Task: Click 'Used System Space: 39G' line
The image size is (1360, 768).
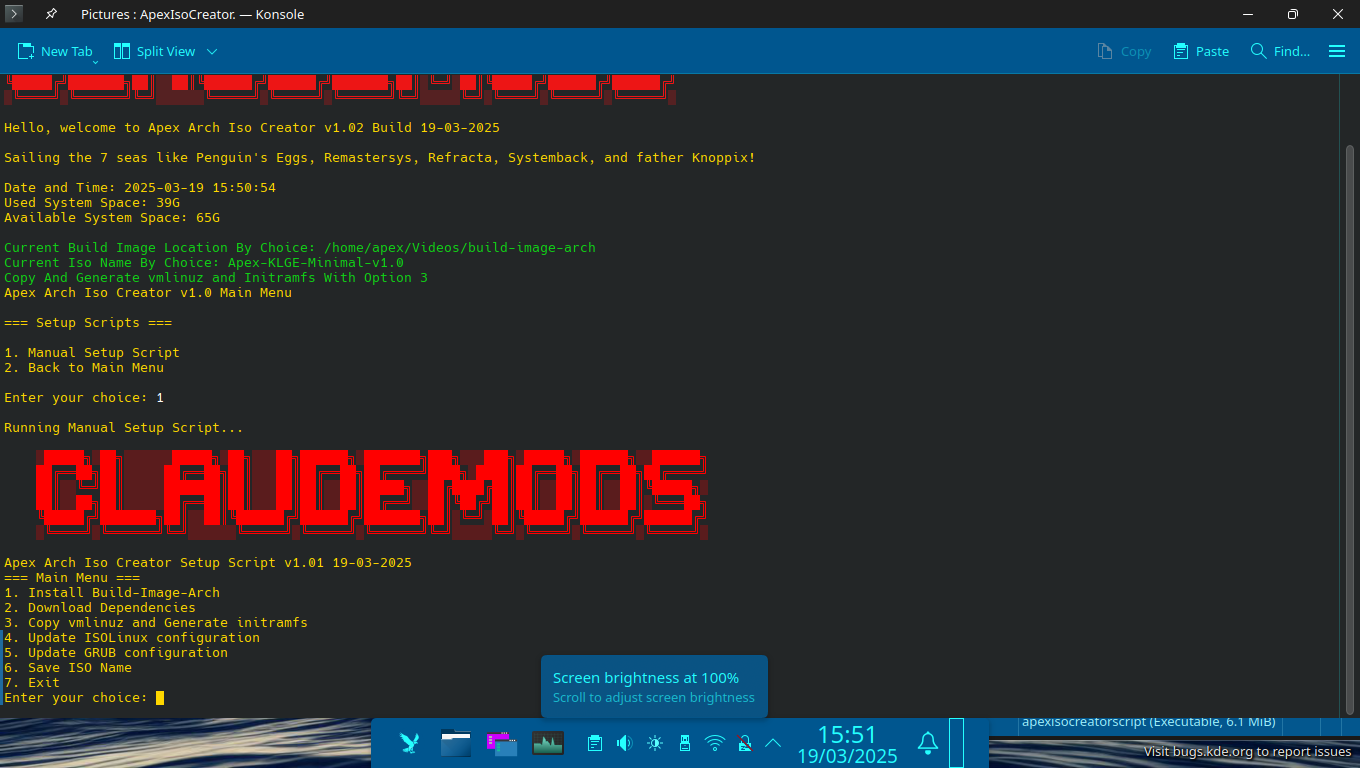Action: 92,203
